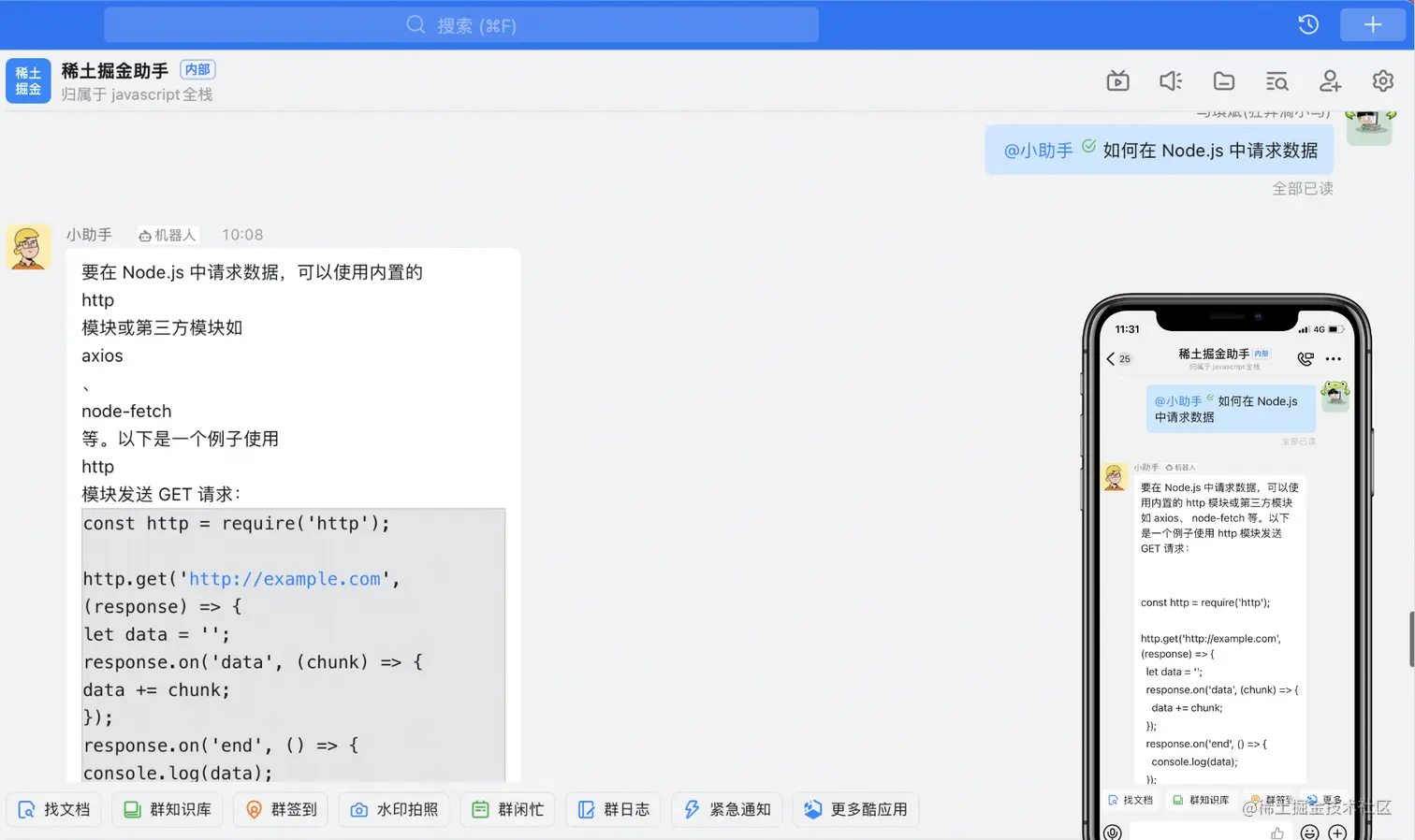Tap 群知识库 in phone preview
Screen dimensions: 1415x840
1202,801
